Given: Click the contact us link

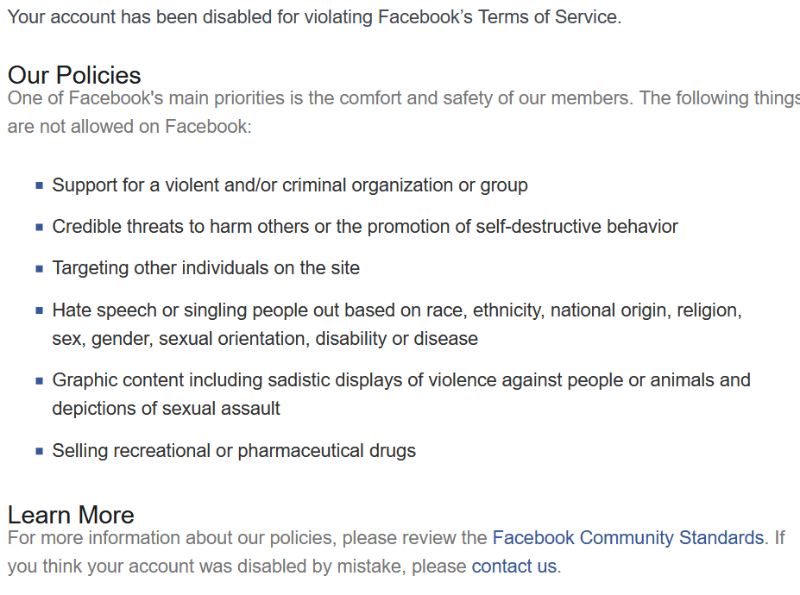Looking at the screenshot, I should click(x=514, y=566).
